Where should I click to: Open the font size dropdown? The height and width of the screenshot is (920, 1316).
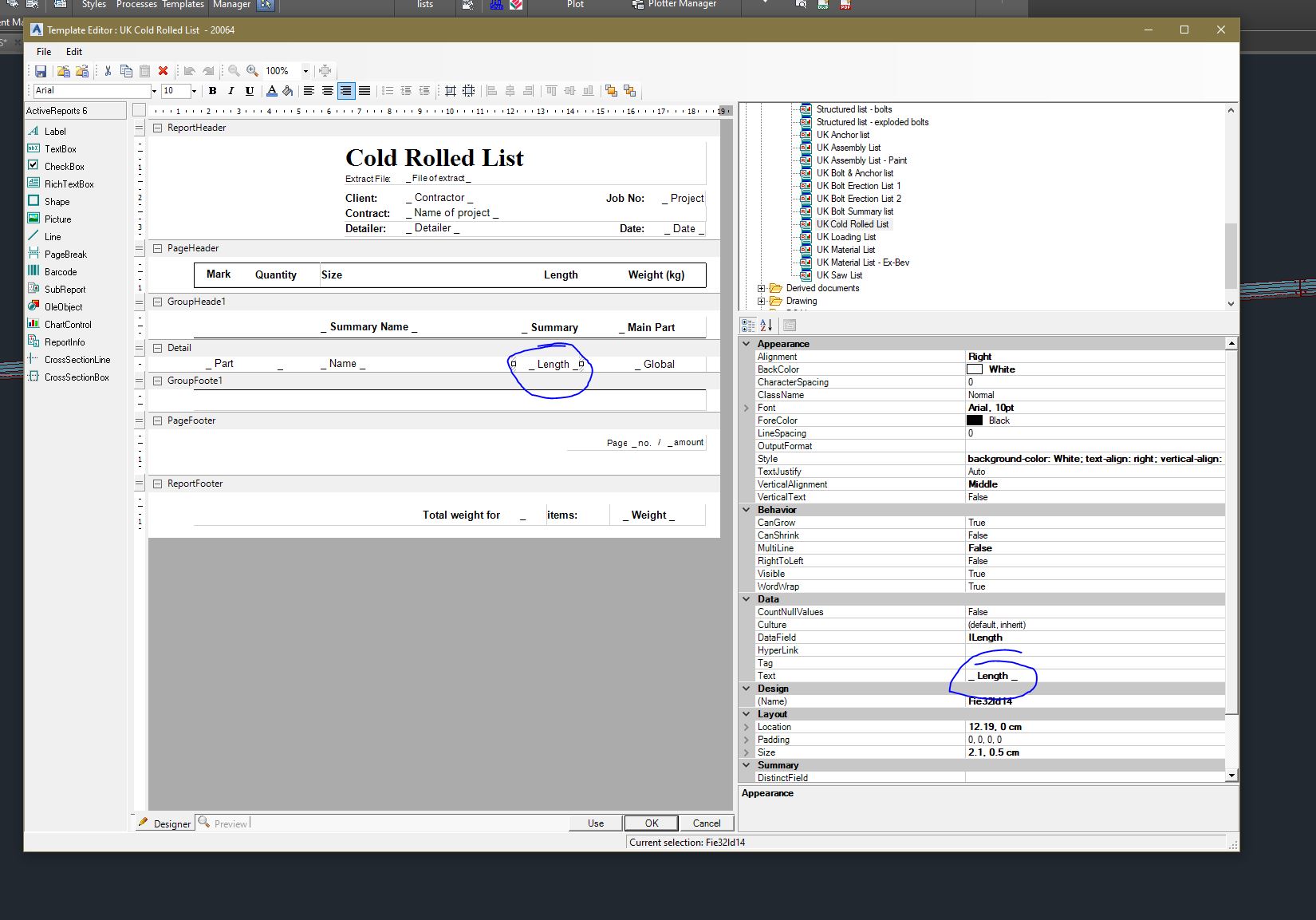click(194, 91)
